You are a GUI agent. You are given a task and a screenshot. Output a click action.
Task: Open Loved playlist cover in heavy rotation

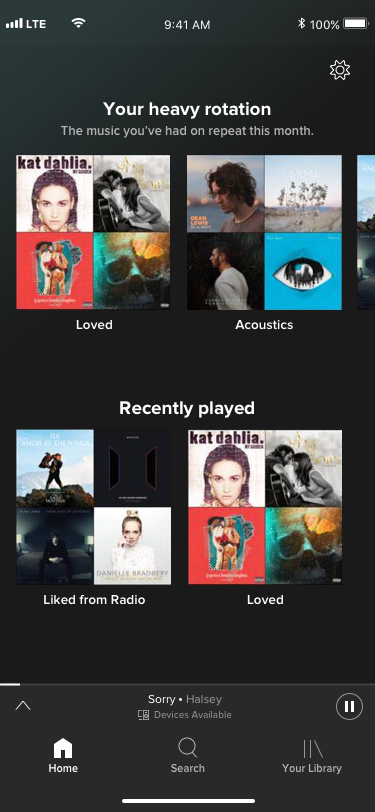(x=93, y=232)
